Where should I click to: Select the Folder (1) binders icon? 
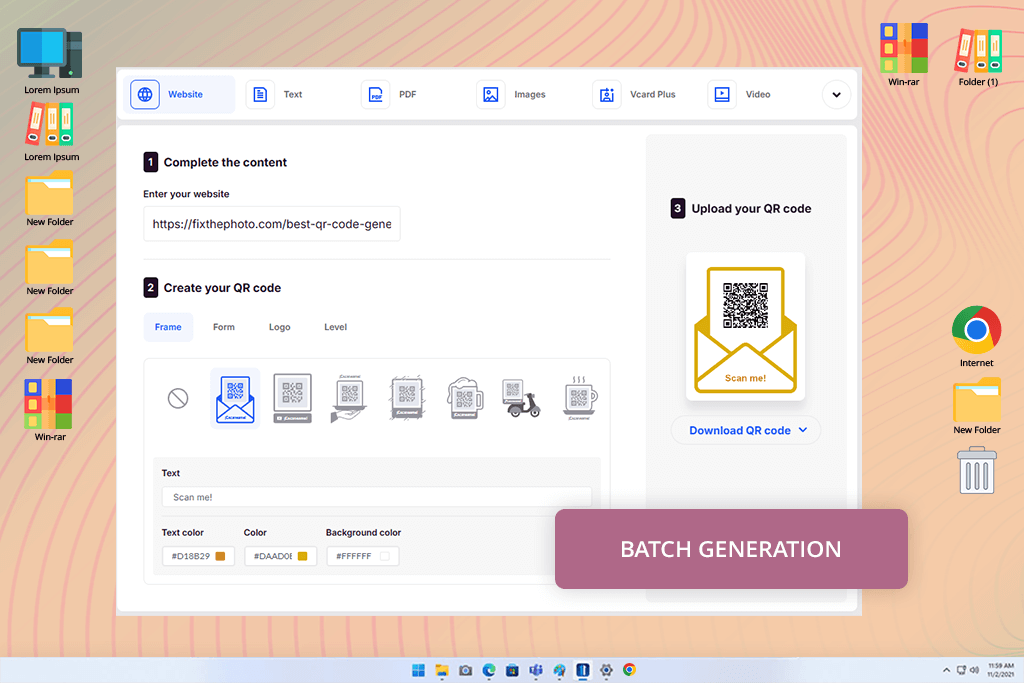click(x=978, y=56)
